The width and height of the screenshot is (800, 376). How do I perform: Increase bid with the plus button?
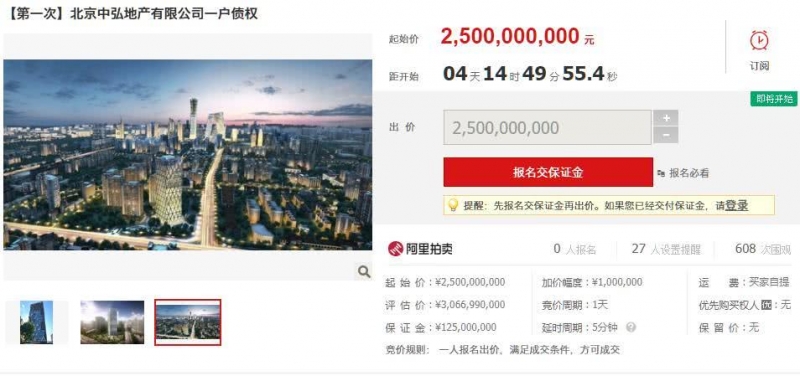[x=666, y=118]
